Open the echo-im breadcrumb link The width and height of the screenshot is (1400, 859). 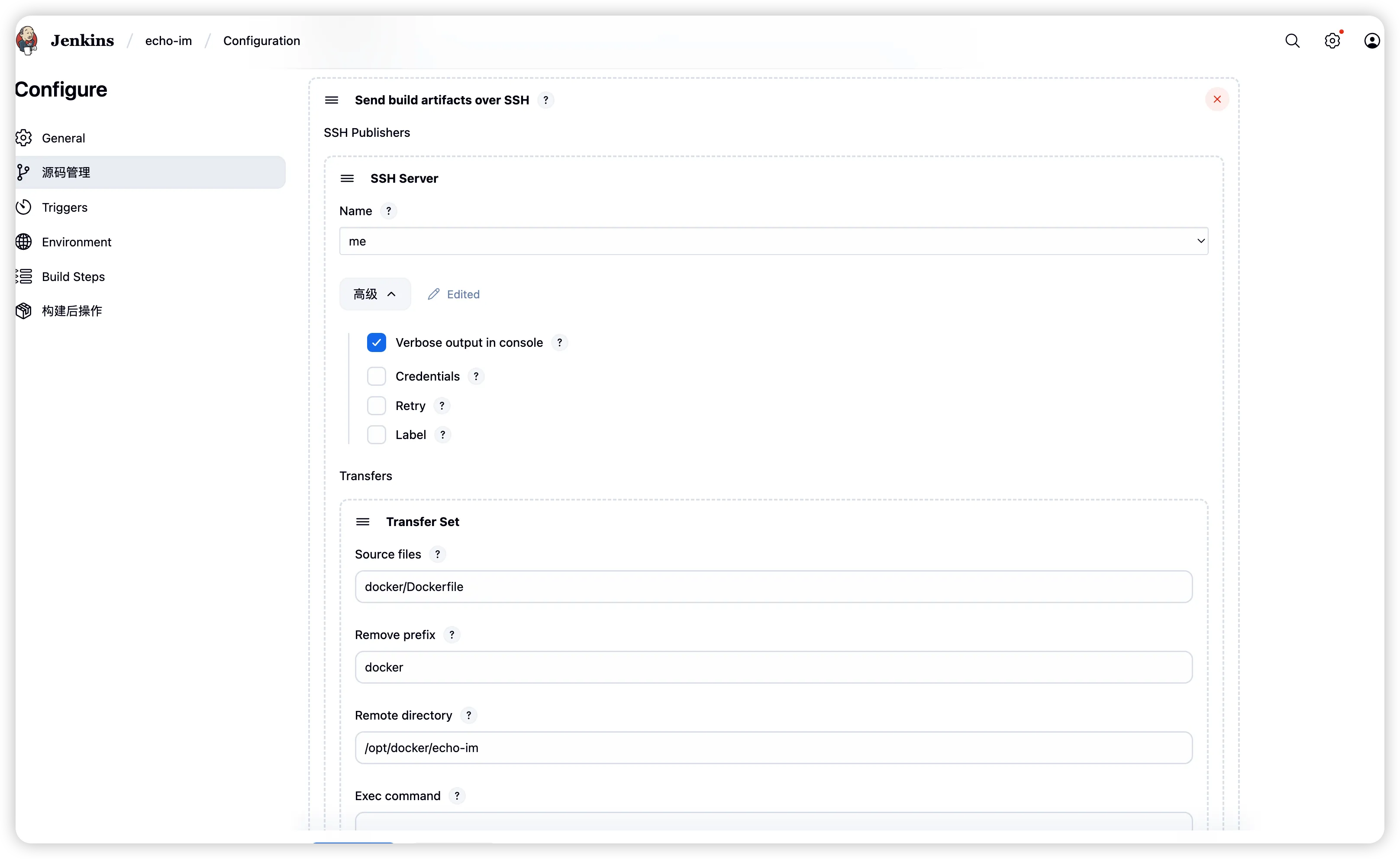168,41
